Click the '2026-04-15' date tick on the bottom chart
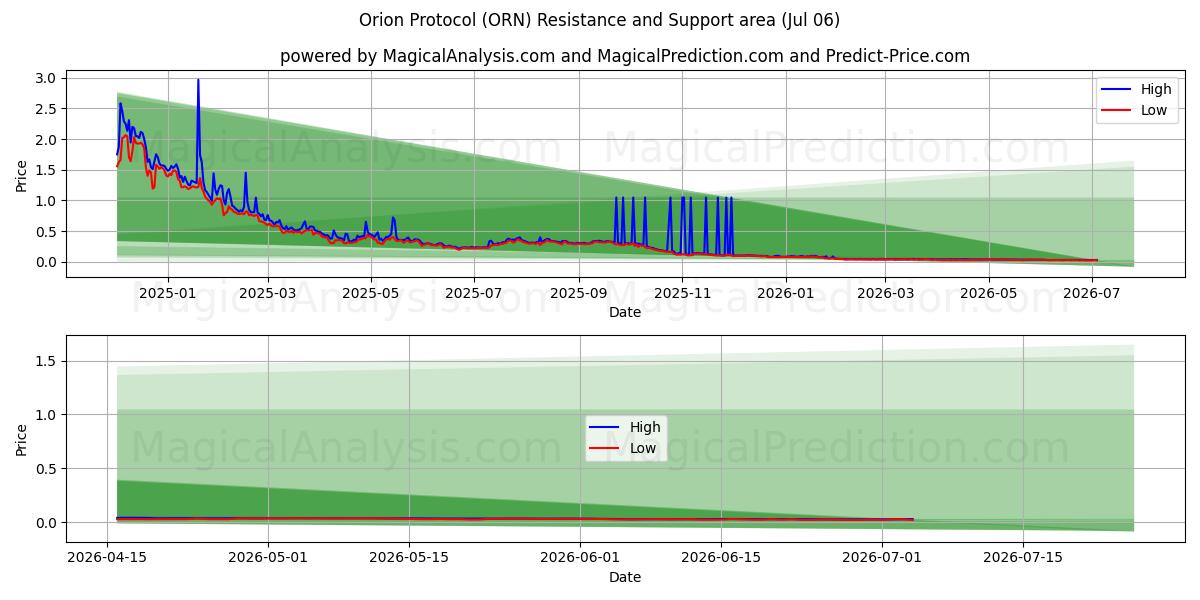The image size is (1200, 600). (108, 558)
